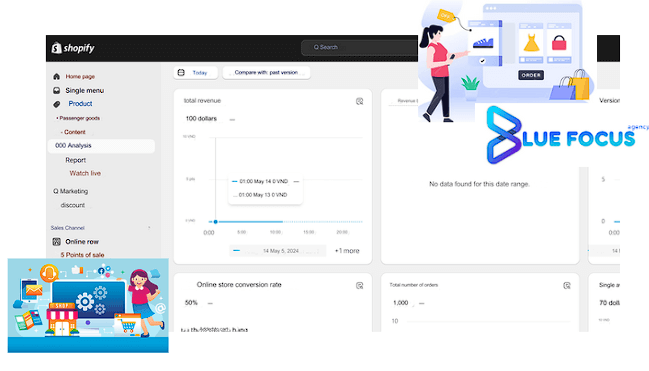Click the 01:00 May 14 0 VND tooltip row
This screenshot has width=649, height=371.
265,181
